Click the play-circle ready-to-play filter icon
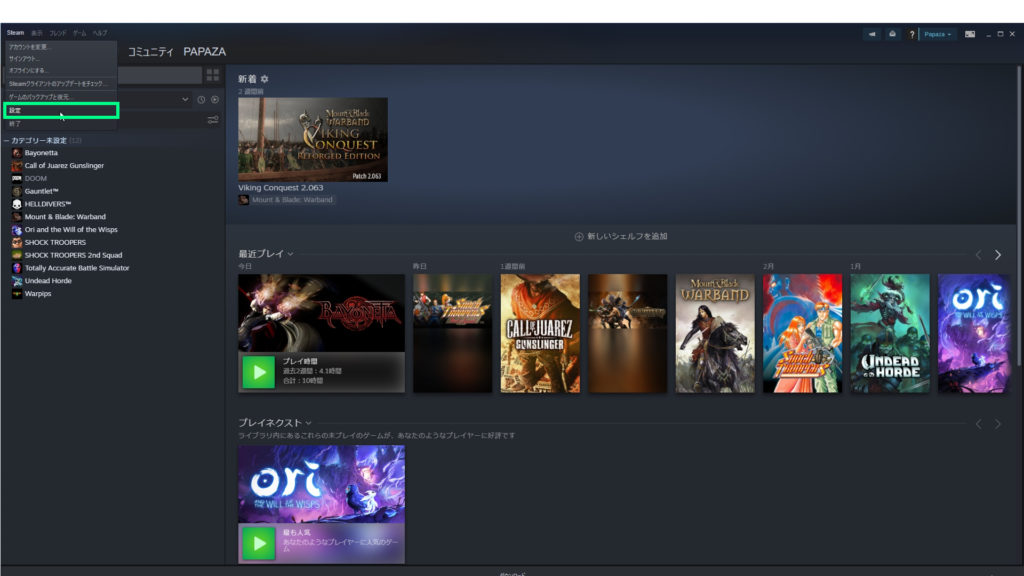The image size is (1024, 576). (x=214, y=100)
